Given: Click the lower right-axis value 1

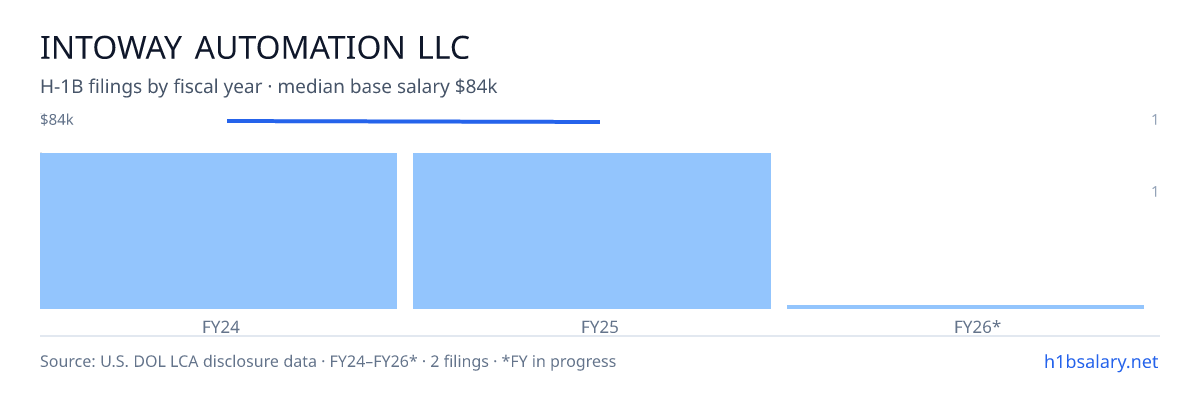Looking at the screenshot, I should coord(1154,191).
